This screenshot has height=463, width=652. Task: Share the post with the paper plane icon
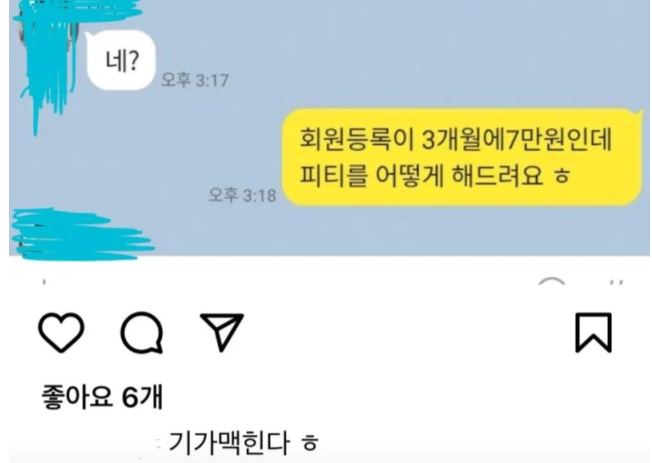pyautogui.click(x=222, y=332)
